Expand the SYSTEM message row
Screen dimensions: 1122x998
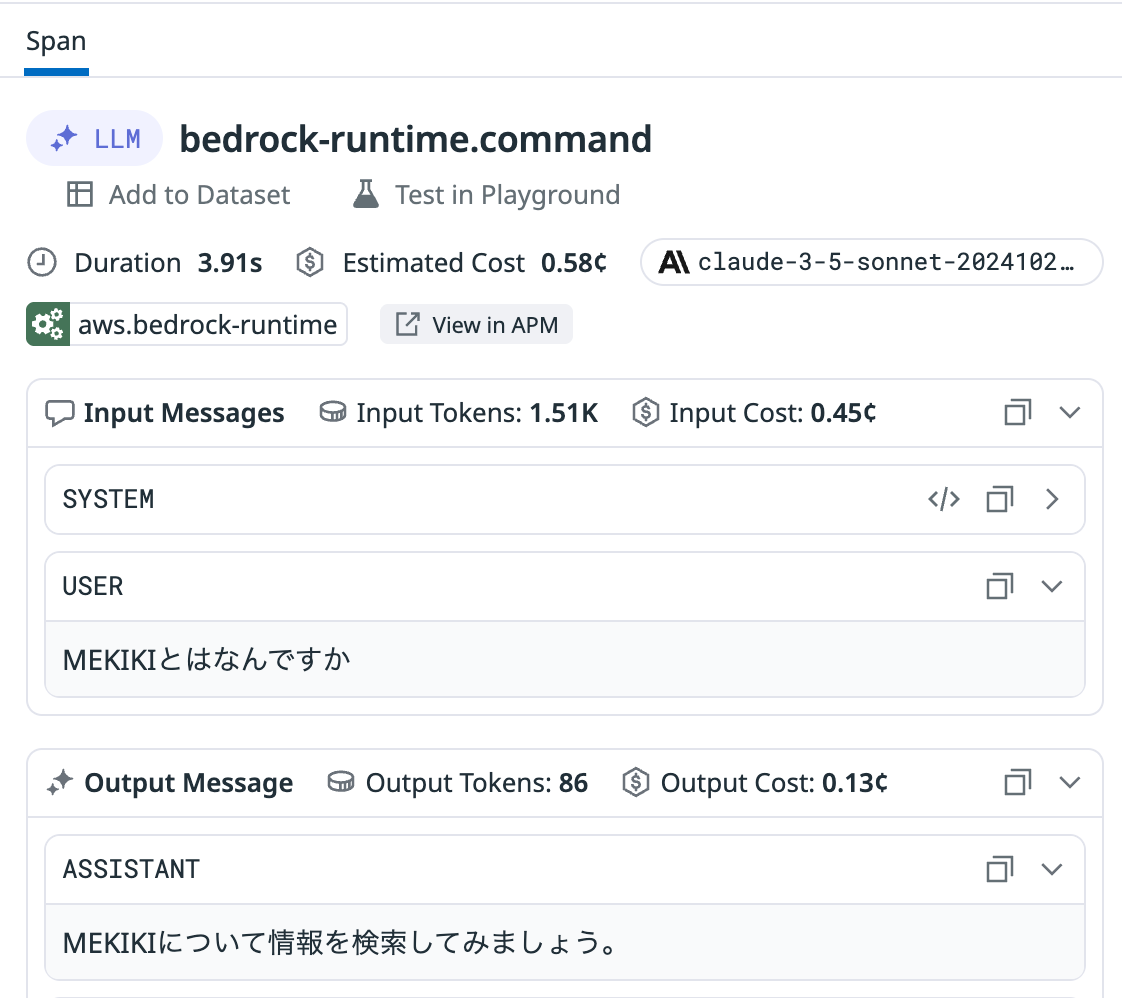[x=1052, y=499]
